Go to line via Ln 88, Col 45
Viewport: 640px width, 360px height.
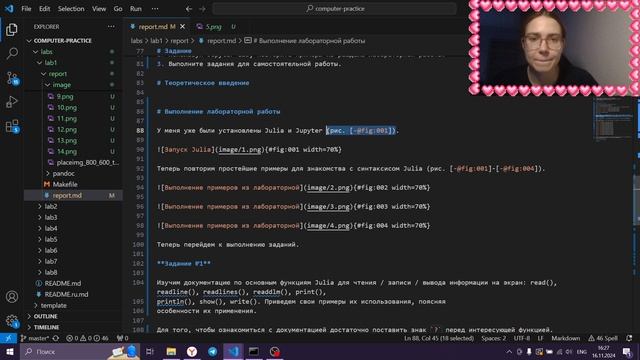(x=439, y=338)
